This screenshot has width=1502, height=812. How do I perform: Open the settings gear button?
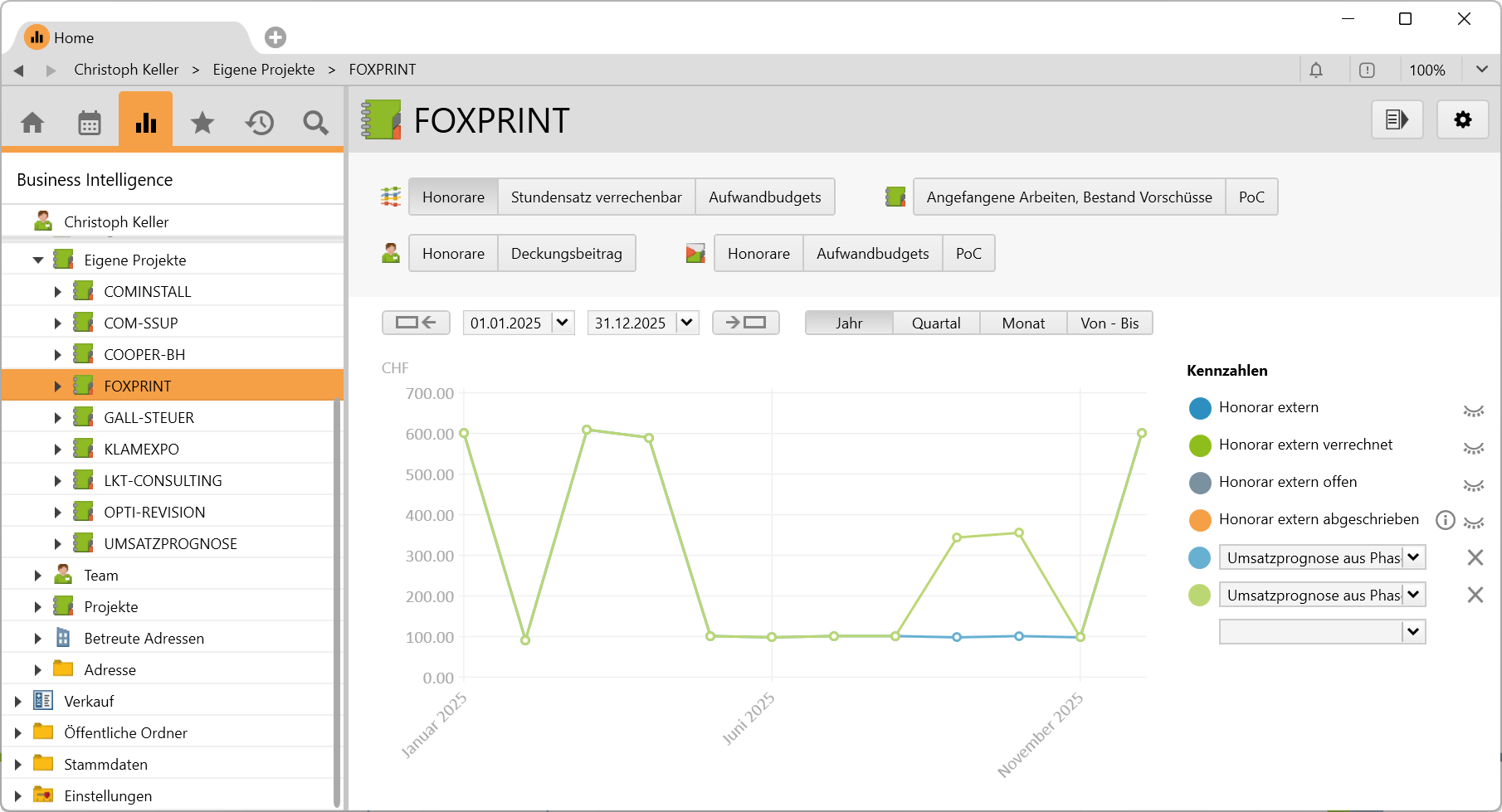[x=1463, y=119]
